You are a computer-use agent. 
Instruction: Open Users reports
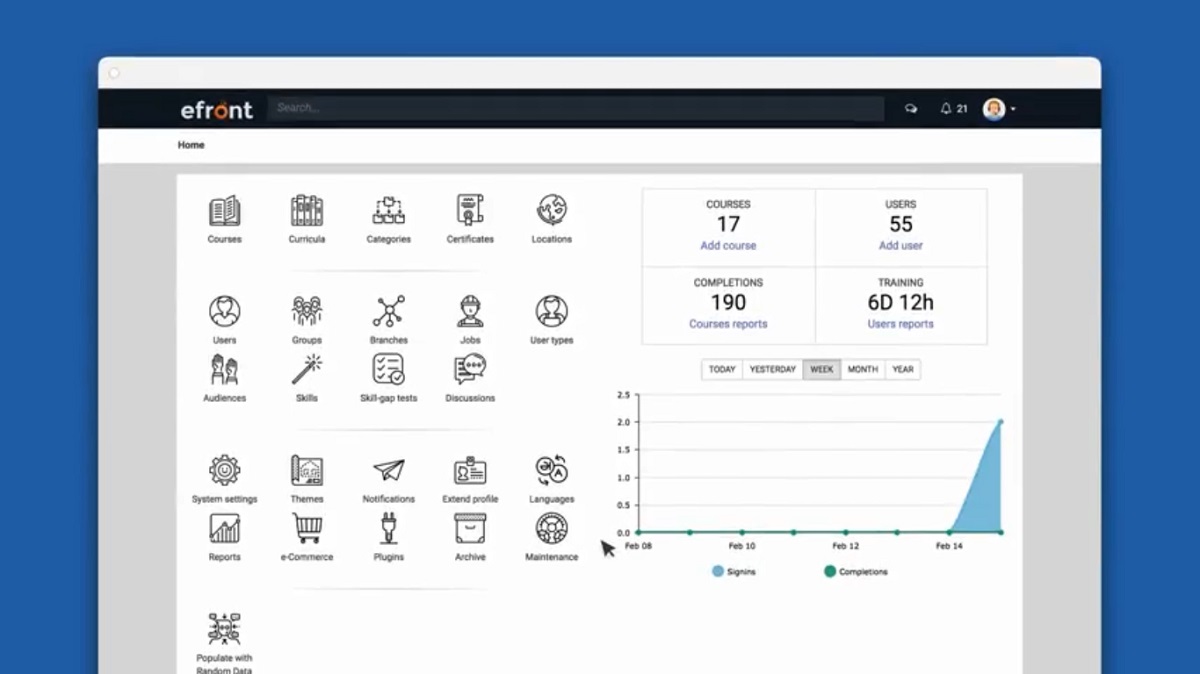point(900,323)
